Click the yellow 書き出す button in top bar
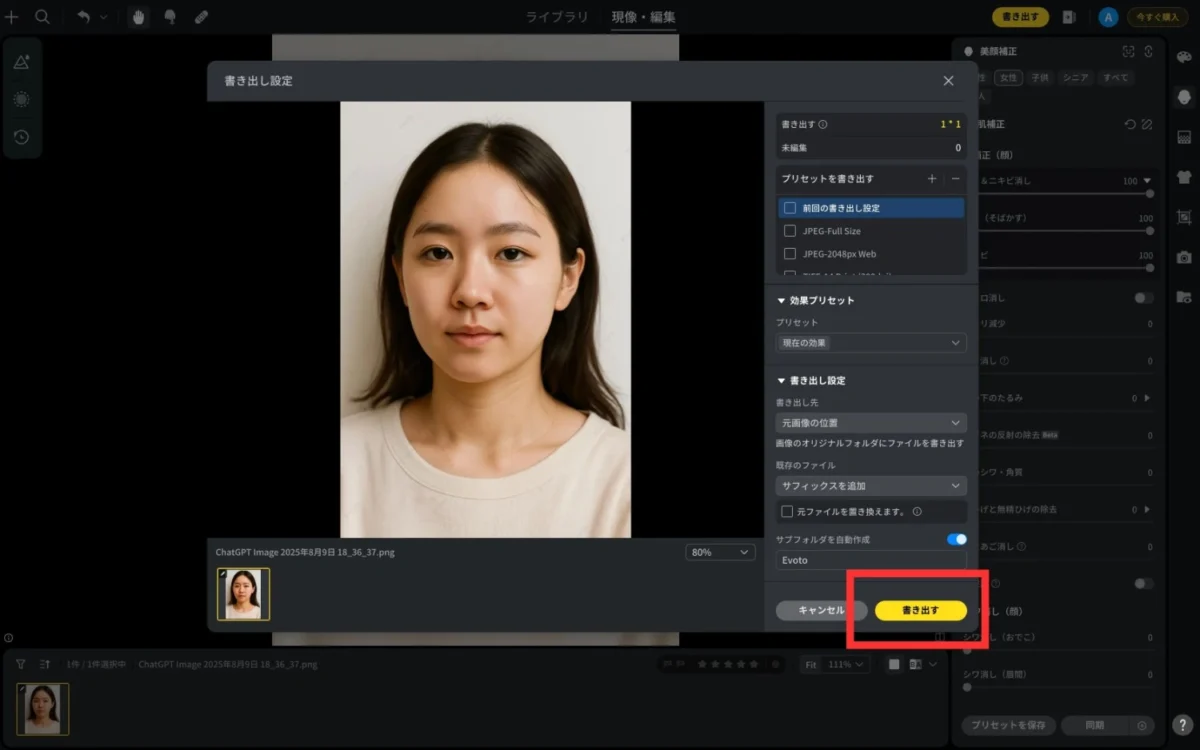Screen dimensions: 1200x750 point(1020,17)
